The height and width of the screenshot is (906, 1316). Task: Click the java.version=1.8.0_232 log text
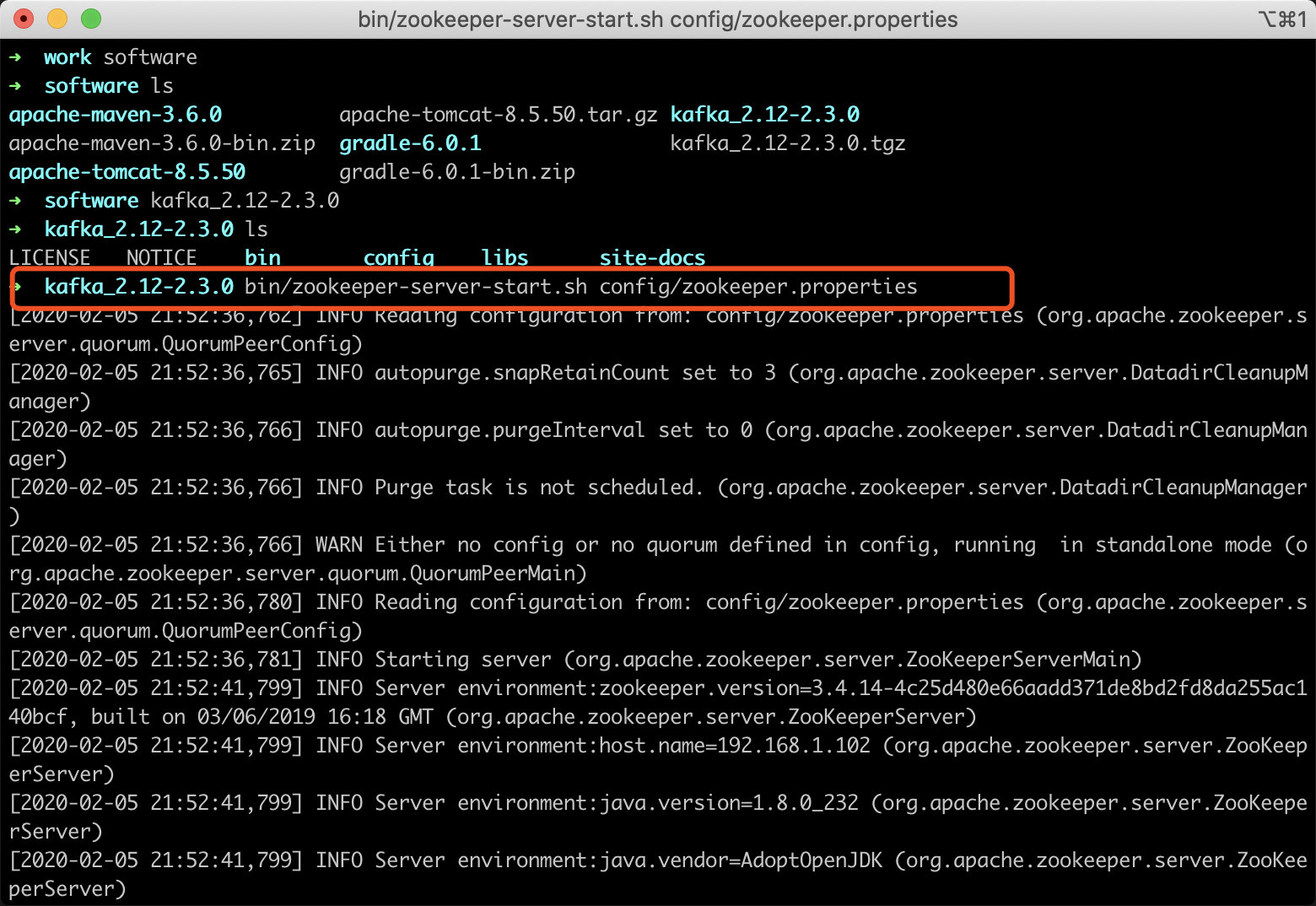tap(729, 802)
